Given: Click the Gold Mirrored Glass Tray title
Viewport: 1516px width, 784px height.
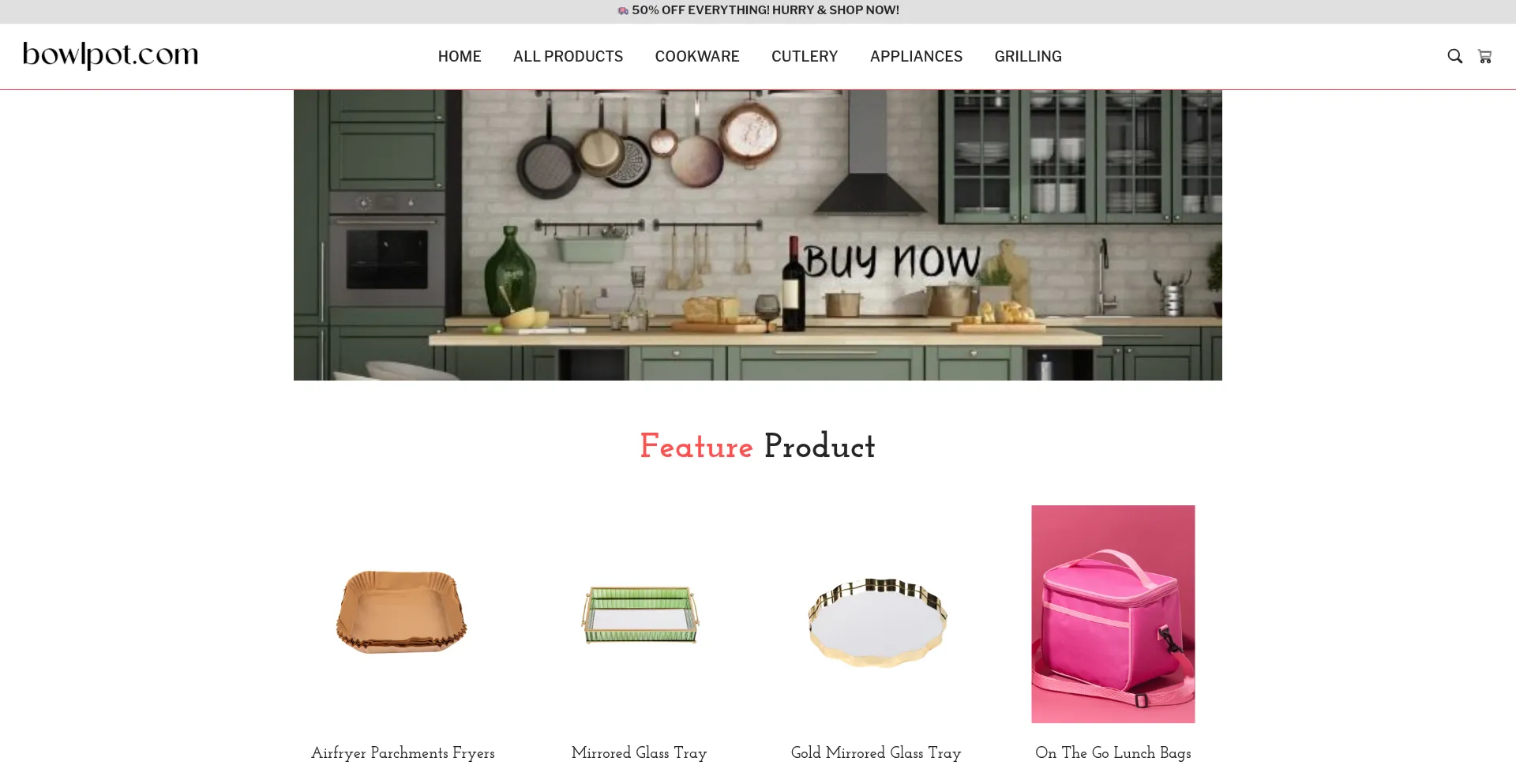Looking at the screenshot, I should pos(876,753).
